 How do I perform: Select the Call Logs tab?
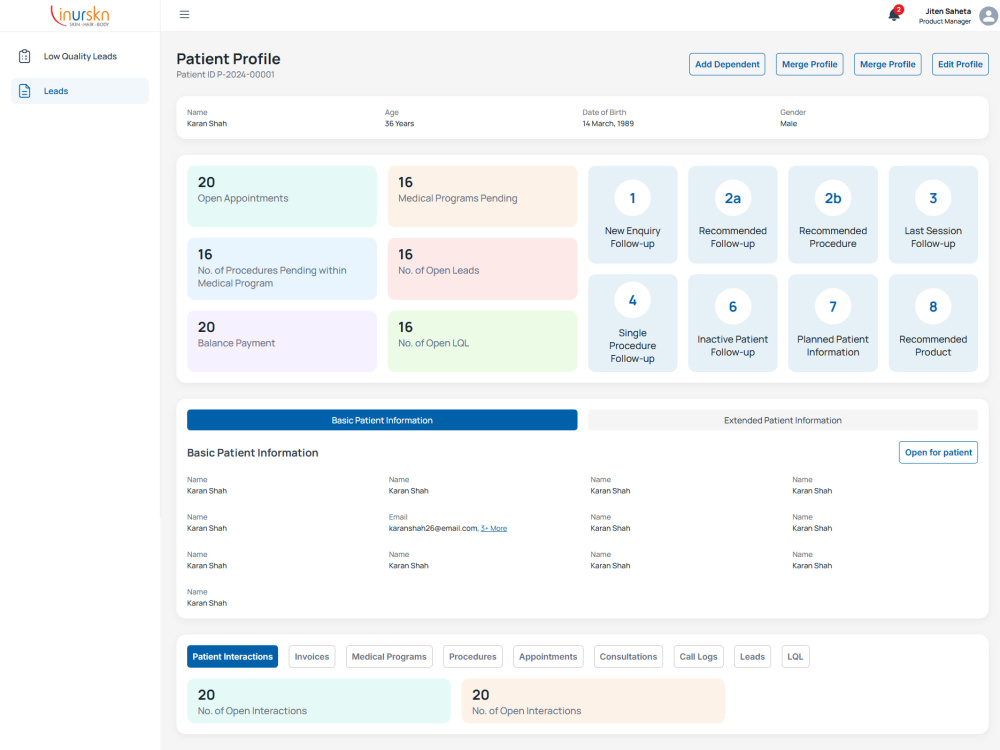tap(698, 656)
